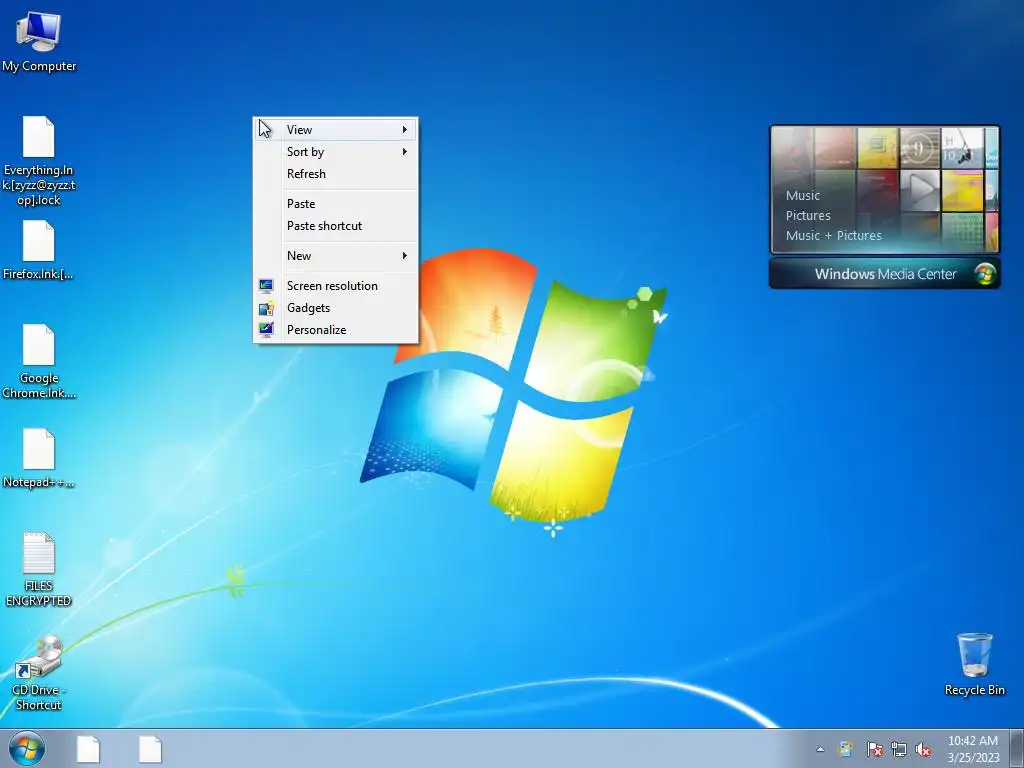Image resolution: width=1024 pixels, height=768 pixels.
Task: Expand the New submenu entry
Action: pos(336,255)
